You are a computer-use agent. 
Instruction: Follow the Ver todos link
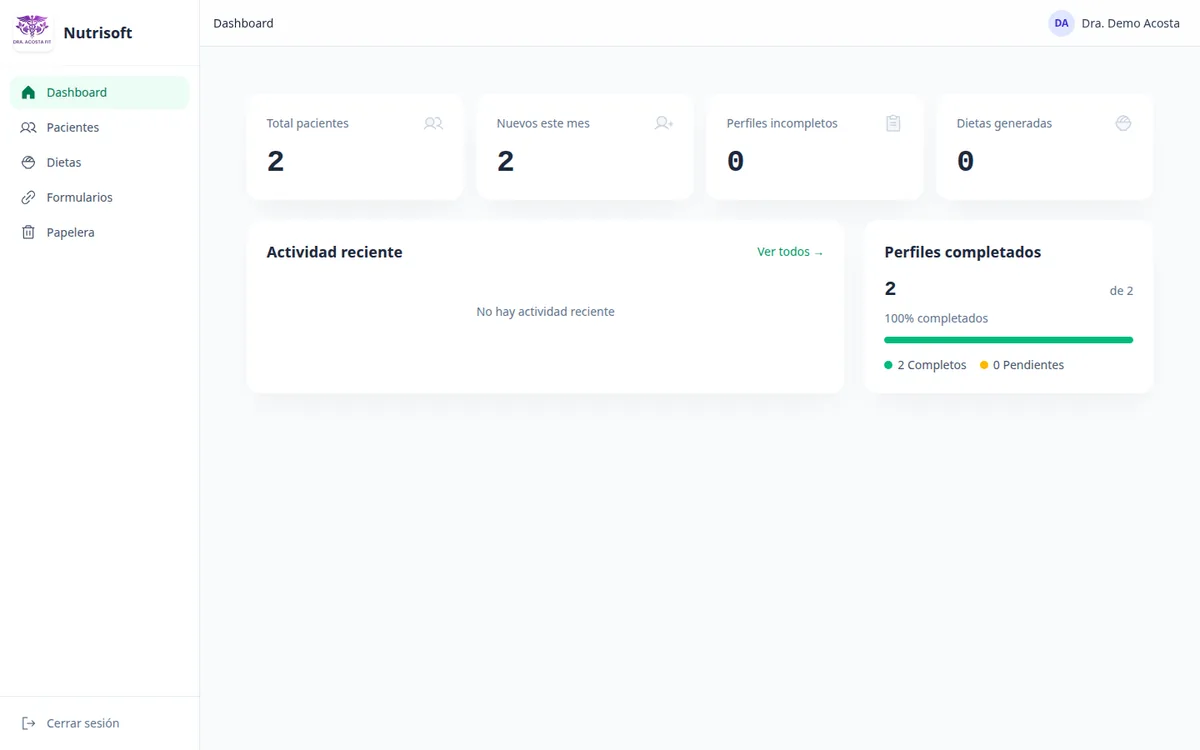click(x=790, y=252)
